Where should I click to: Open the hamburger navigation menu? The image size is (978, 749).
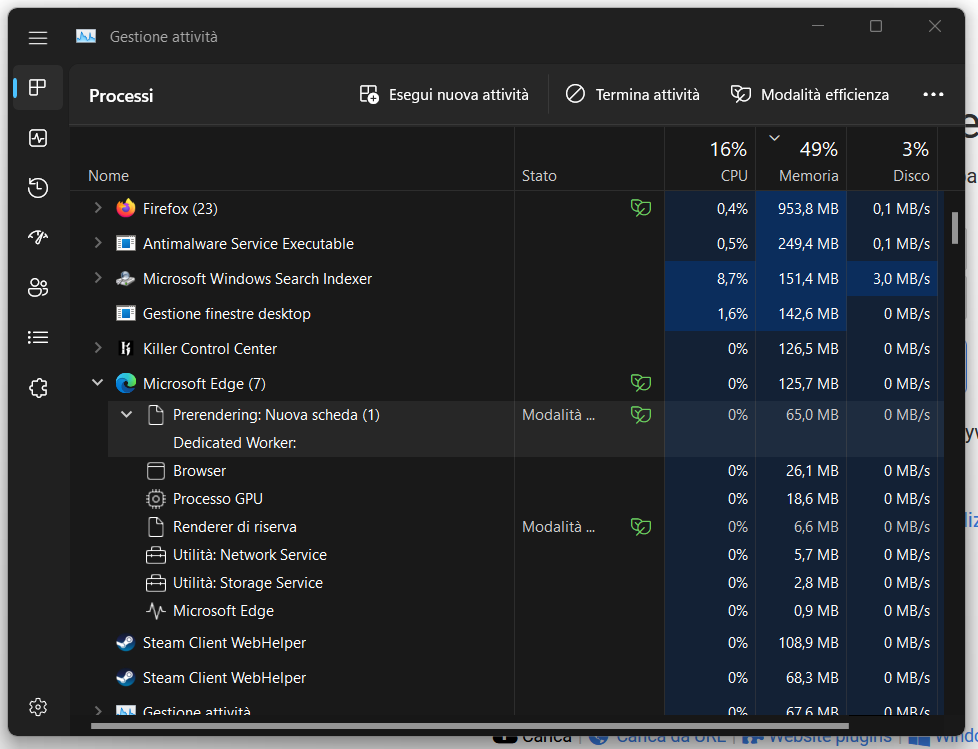[38, 37]
